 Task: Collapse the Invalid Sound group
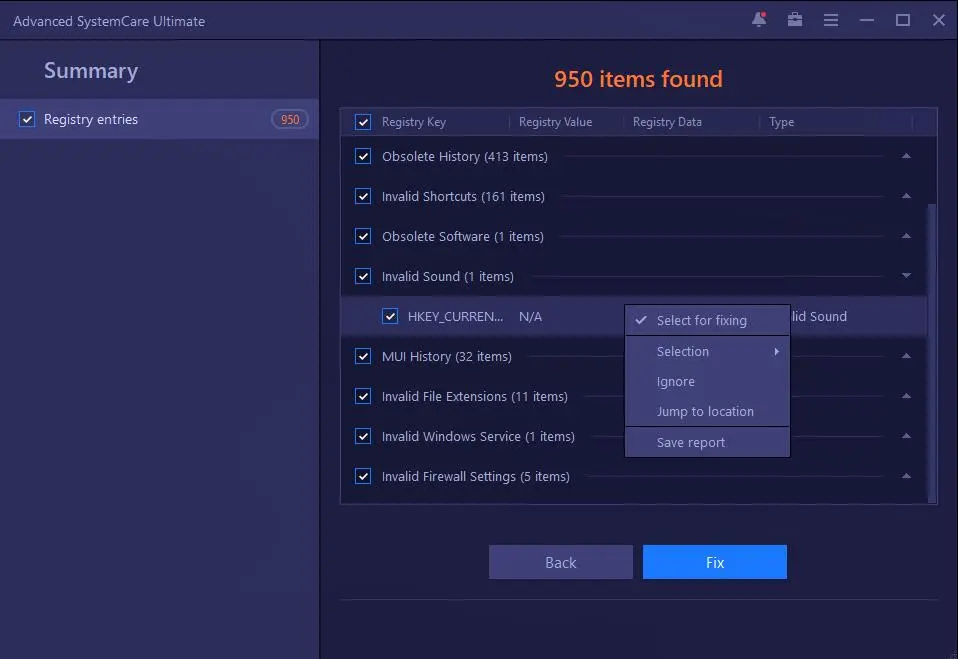coord(906,277)
